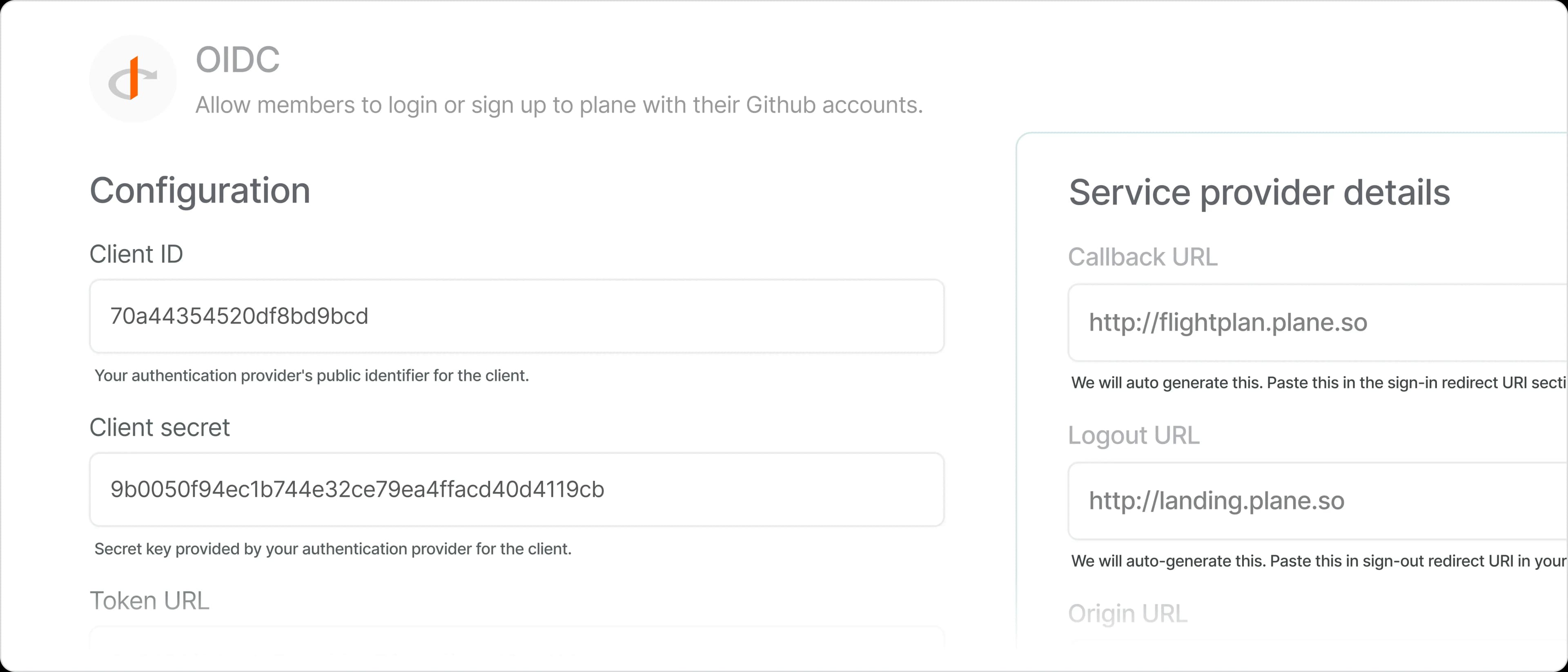Click the Logout URL label
The height and width of the screenshot is (672, 1568).
1134,435
